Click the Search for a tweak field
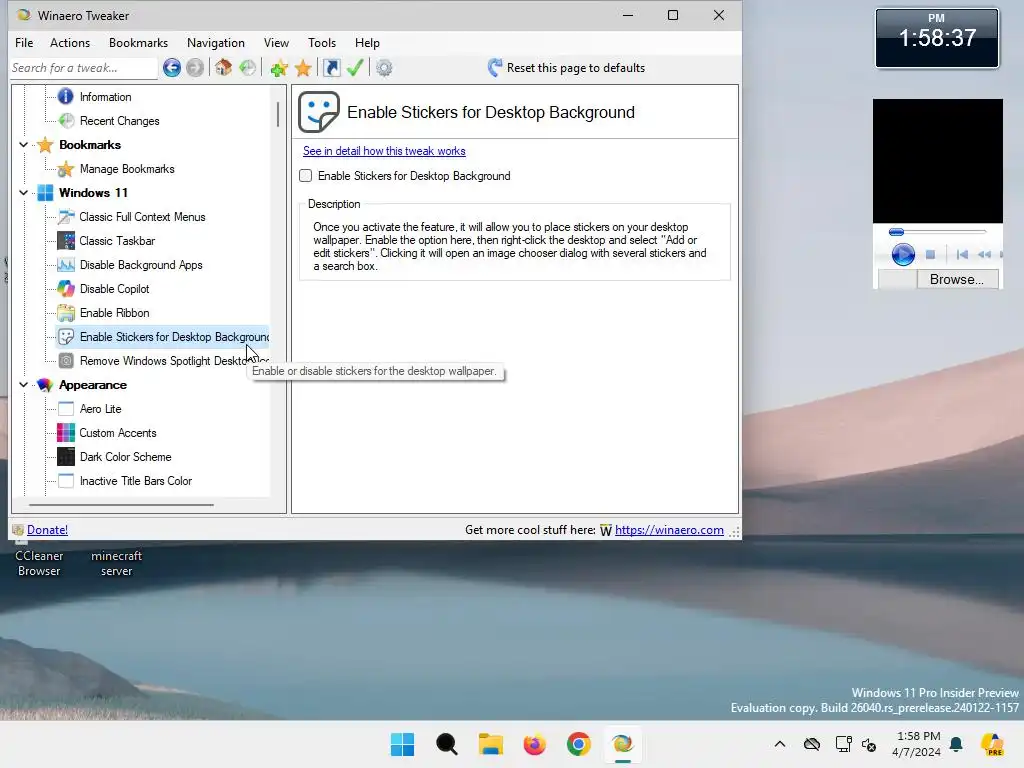The image size is (1024, 768). click(84, 68)
